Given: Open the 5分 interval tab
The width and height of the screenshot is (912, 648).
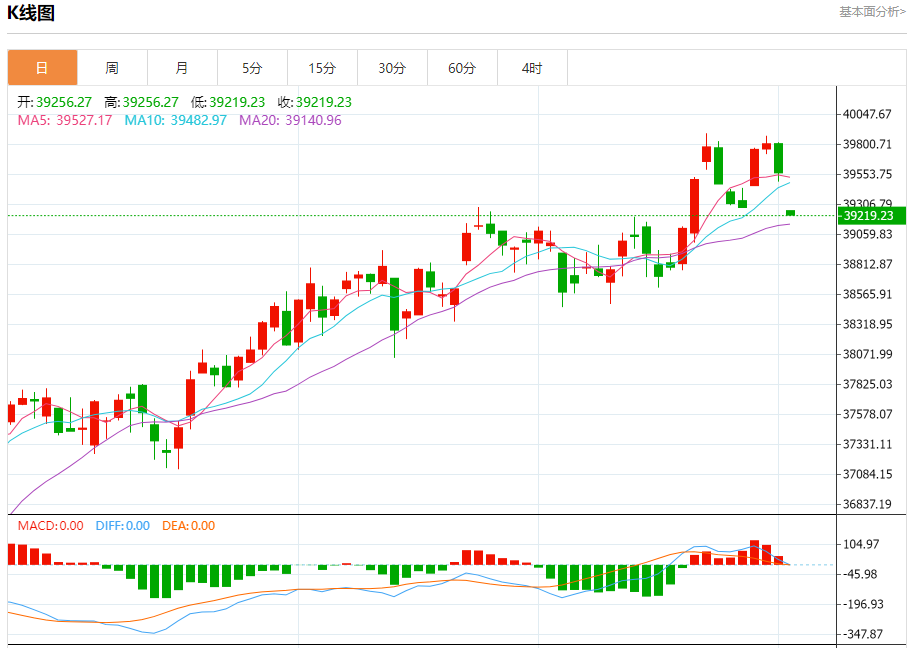Looking at the screenshot, I should pos(252,68).
